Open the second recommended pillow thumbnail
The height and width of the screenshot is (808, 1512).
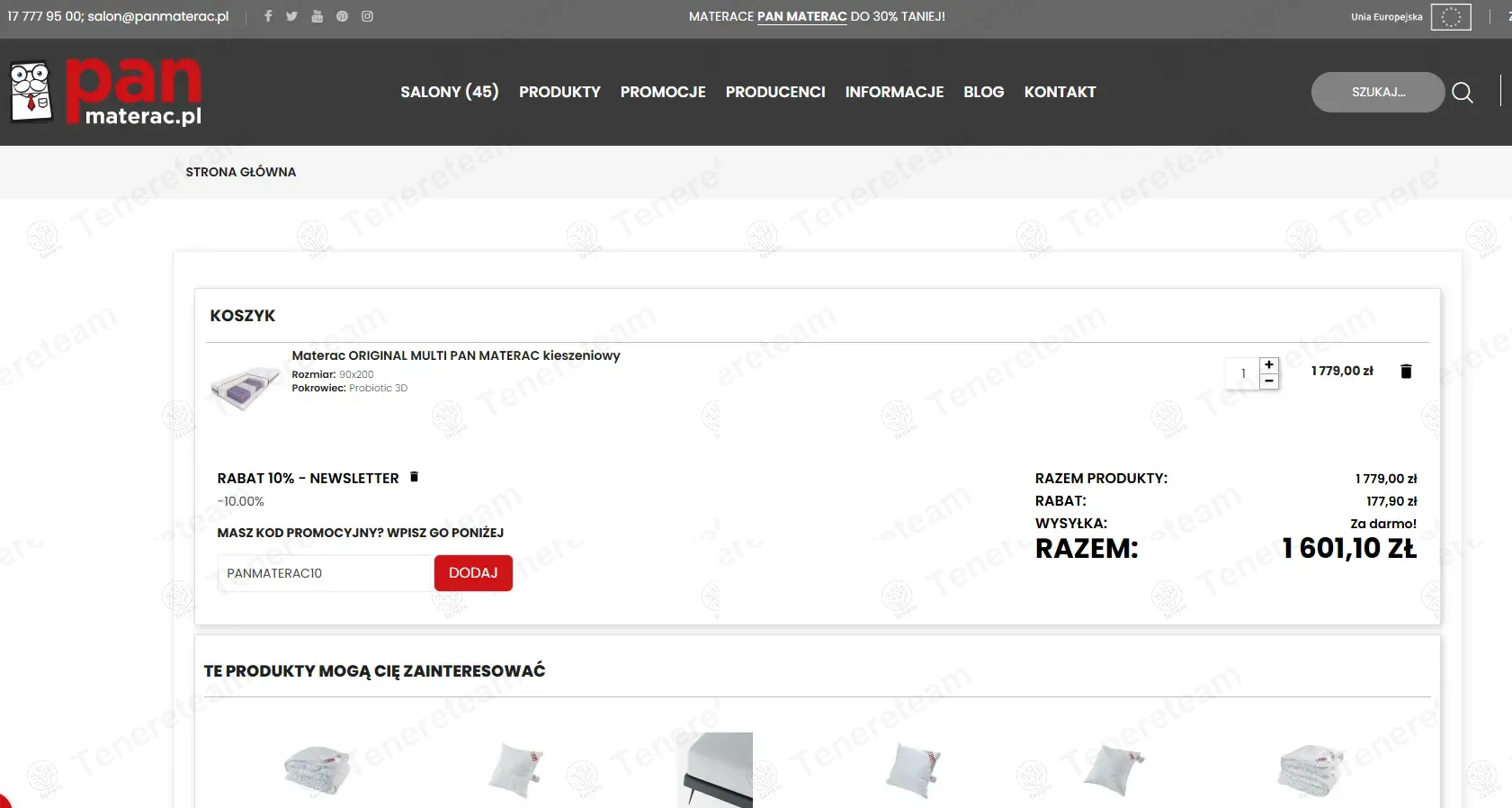pos(515,769)
